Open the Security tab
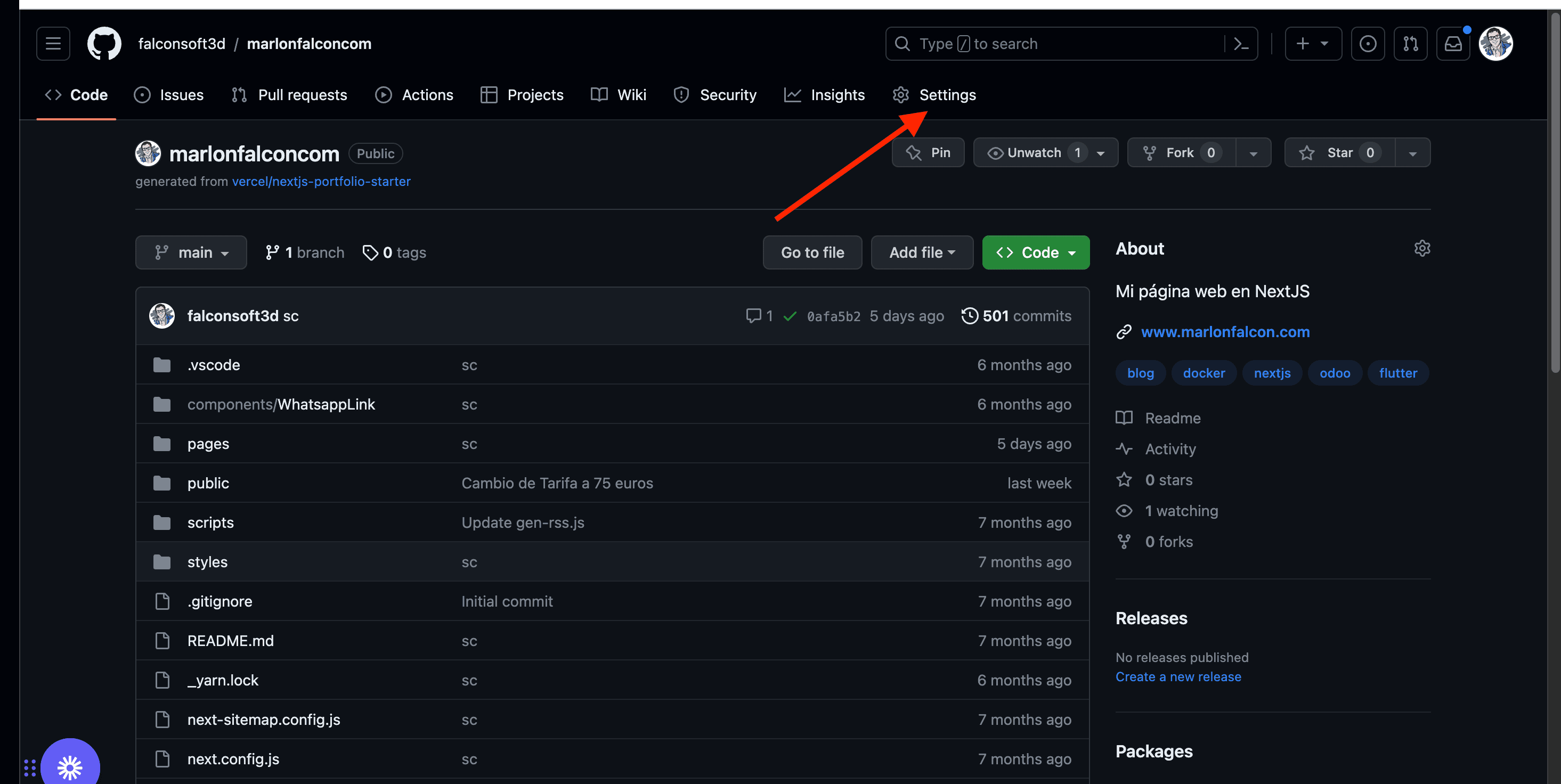The width and height of the screenshot is (1561, 784). pos(715,95)
